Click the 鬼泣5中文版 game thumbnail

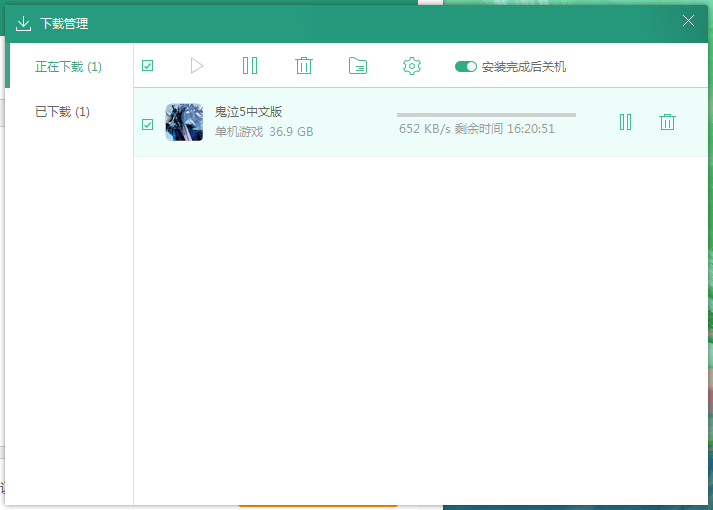tap(184, 122)
